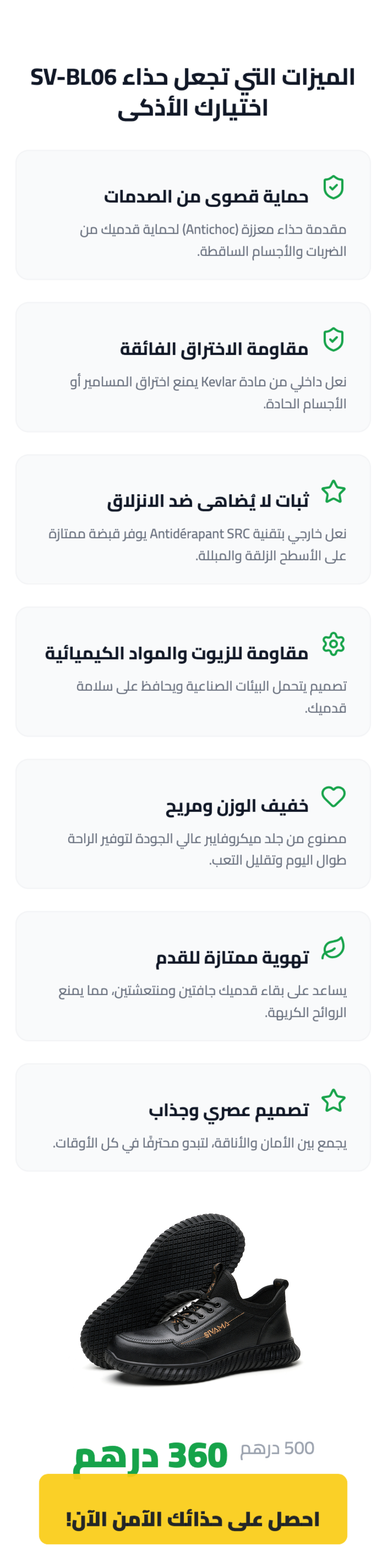Click the leaf icon beside تهوية ممتازة للقدم
Screen dimensions: 386x1568
(x=333, y=948)
